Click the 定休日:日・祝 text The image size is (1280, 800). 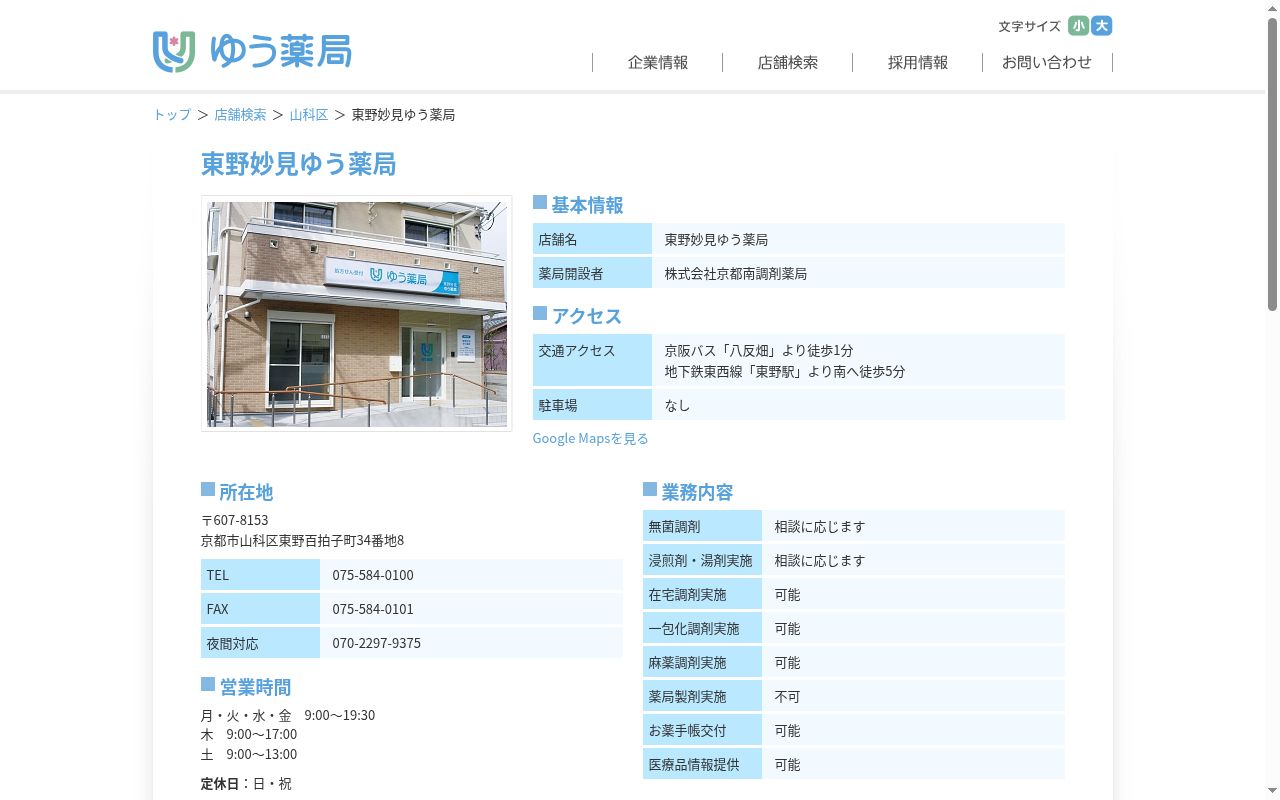tap(246, 784)
